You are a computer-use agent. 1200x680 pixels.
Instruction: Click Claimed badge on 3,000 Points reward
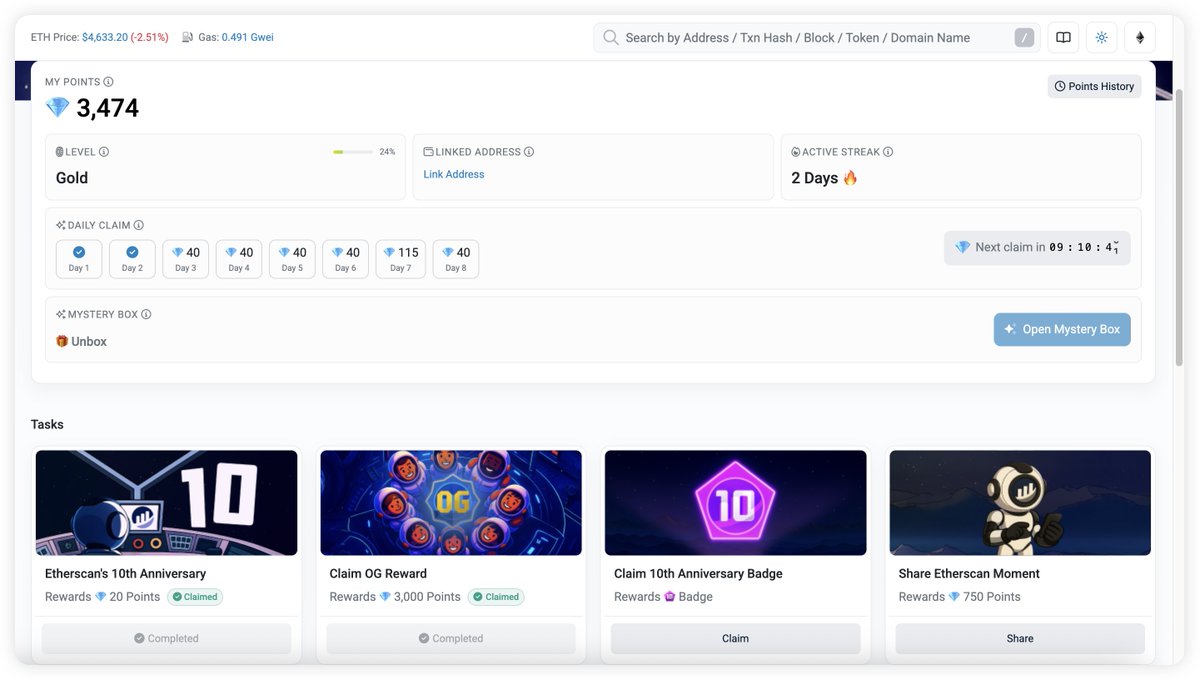(x=496, y=597)
